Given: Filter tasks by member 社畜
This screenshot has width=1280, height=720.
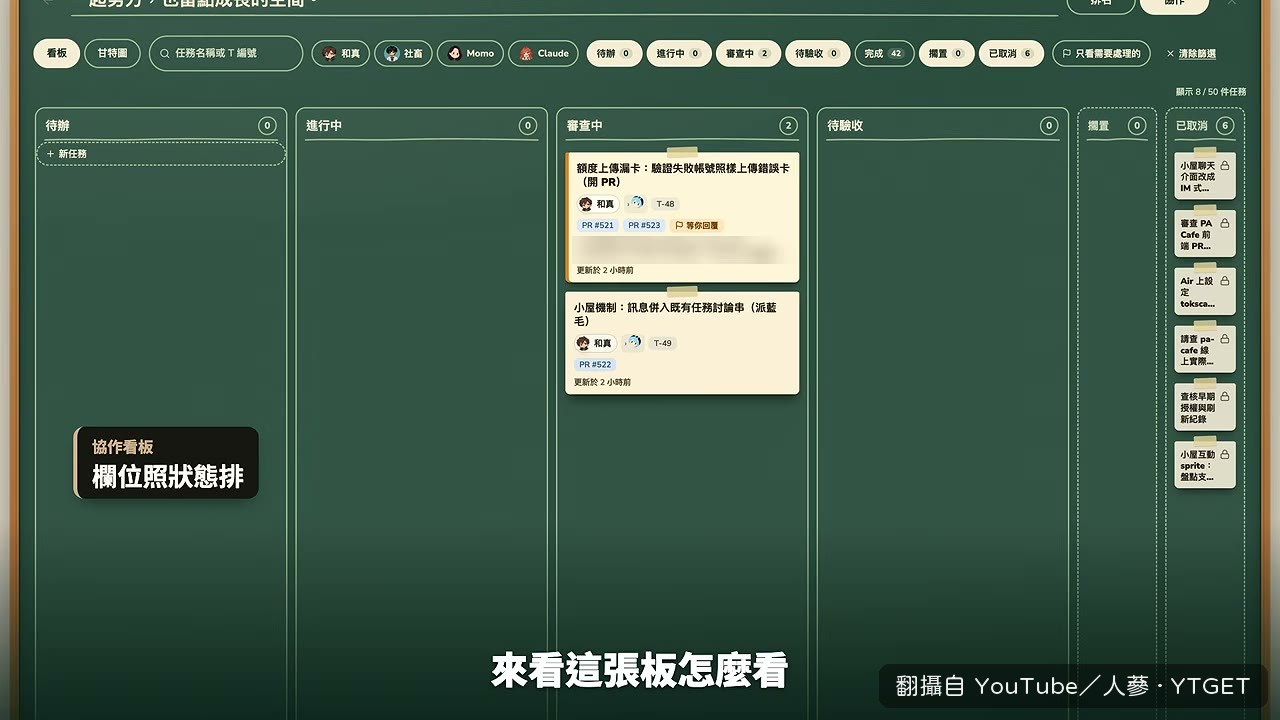Looking at the screenshot, I should click(x=404, y=53).
